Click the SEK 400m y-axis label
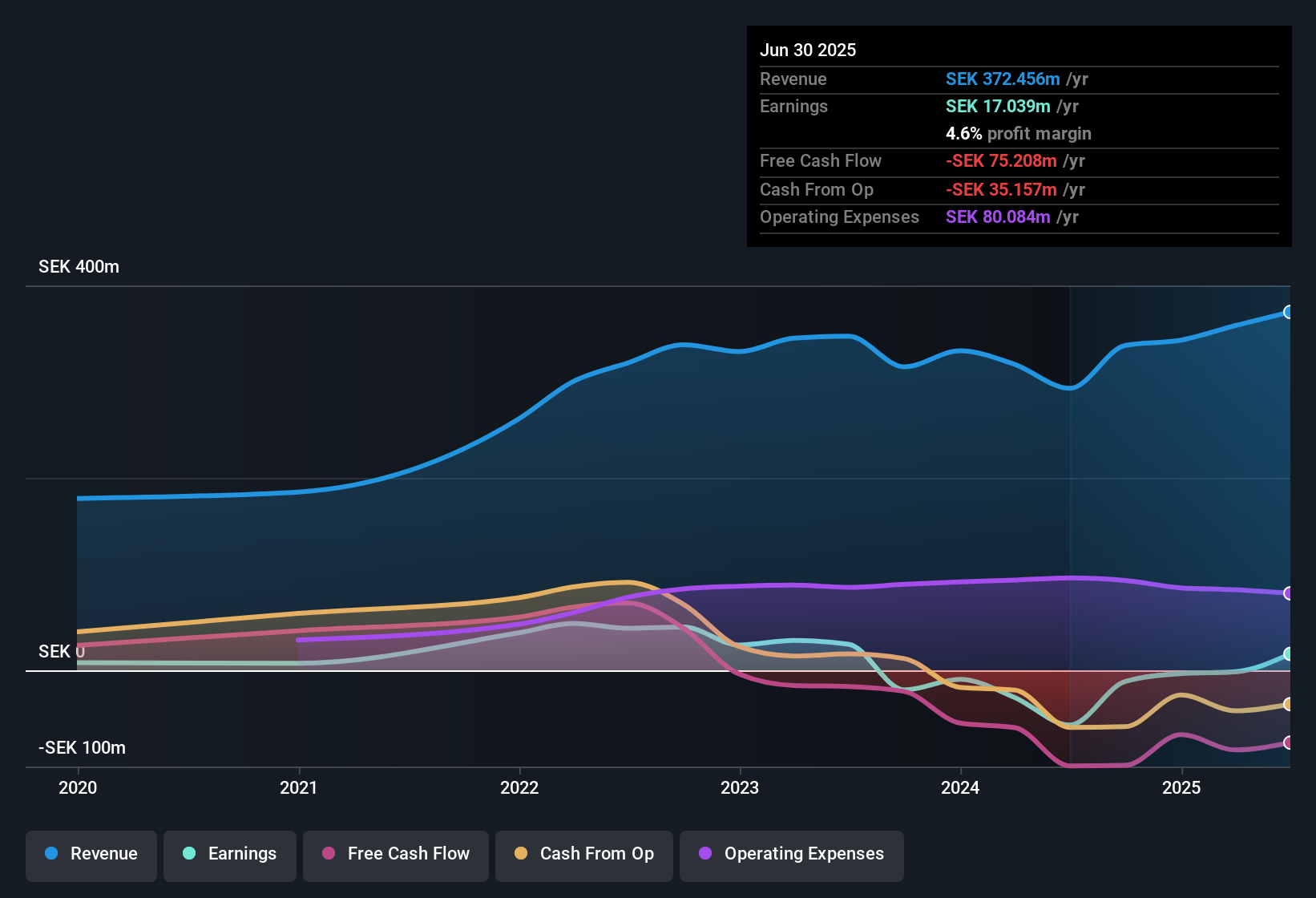1316x898 pixels. 79,267
